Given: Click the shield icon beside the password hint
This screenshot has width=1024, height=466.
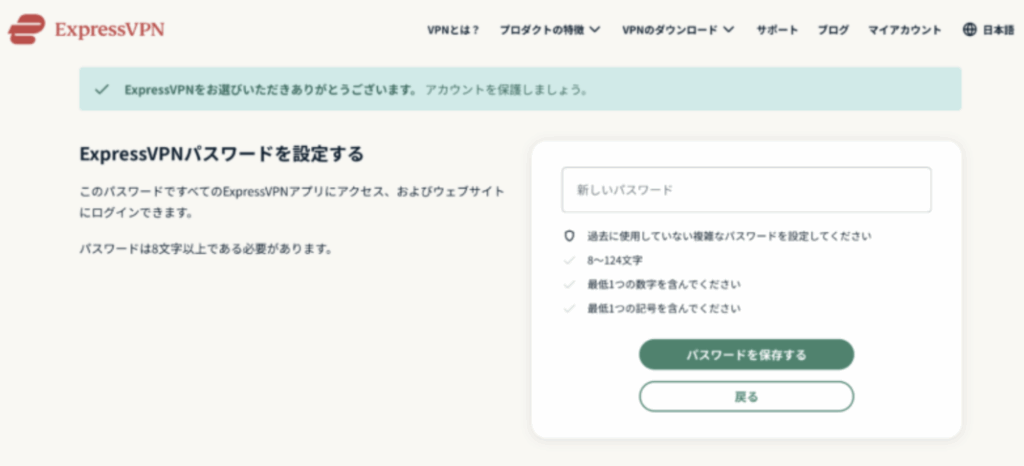Looking at the screenshot, I should point(569,236).
